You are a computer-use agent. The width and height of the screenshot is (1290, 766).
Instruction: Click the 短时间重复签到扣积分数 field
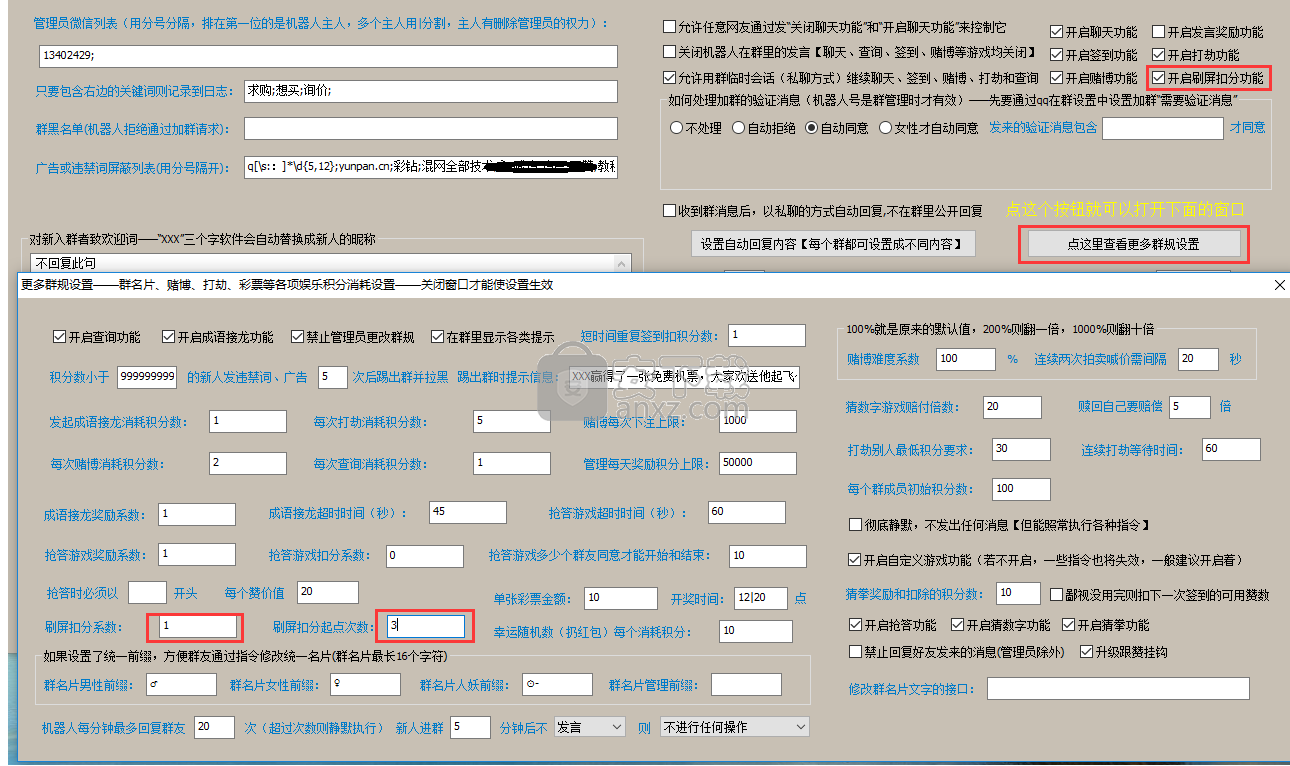[x=766, y=335]
